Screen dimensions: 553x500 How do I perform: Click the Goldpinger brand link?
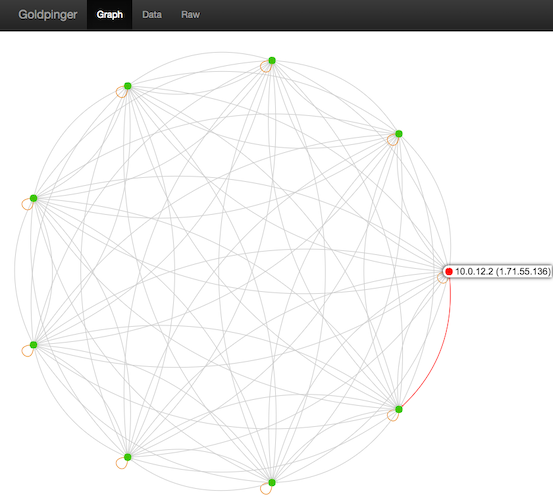pyautogui.click(x=48, y=14)
